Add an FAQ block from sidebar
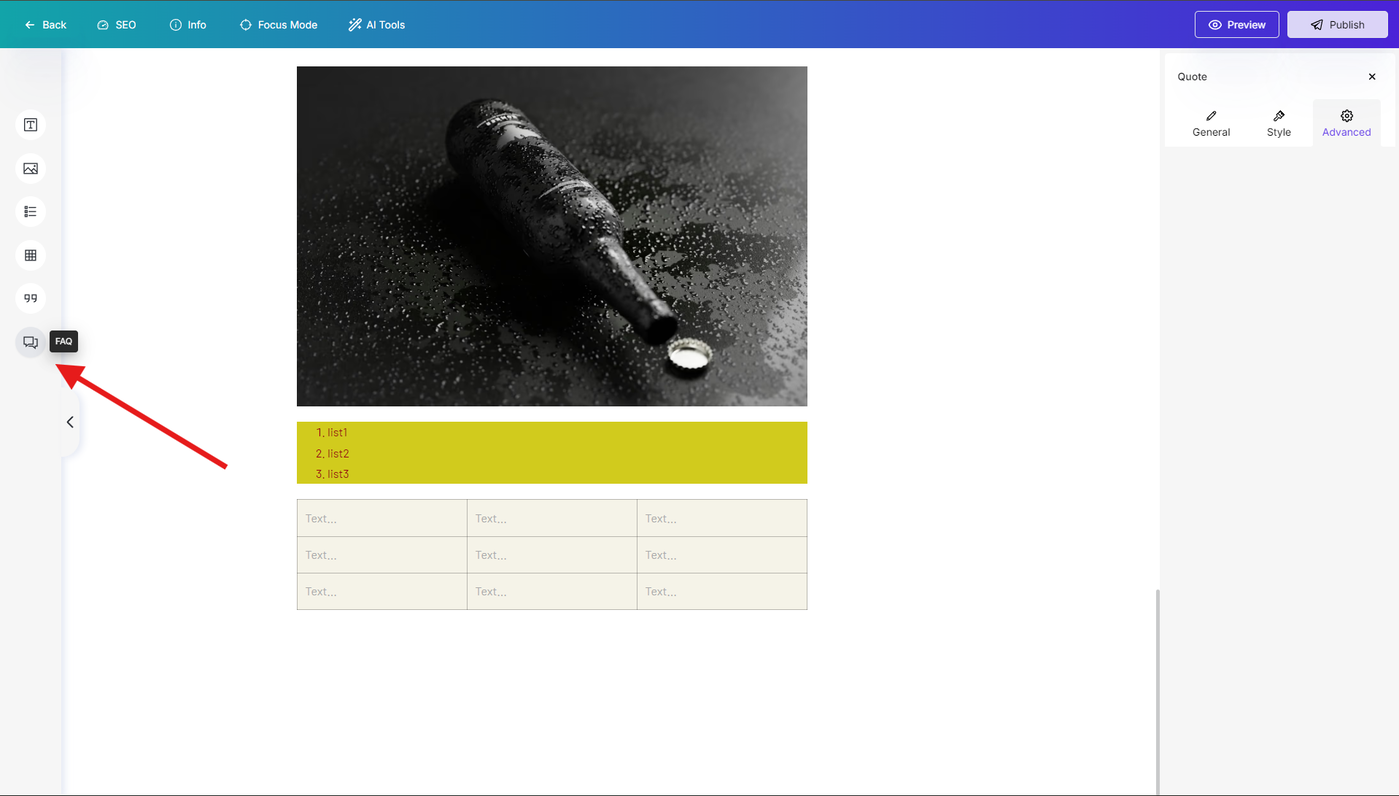 click(x=31, y=342)
